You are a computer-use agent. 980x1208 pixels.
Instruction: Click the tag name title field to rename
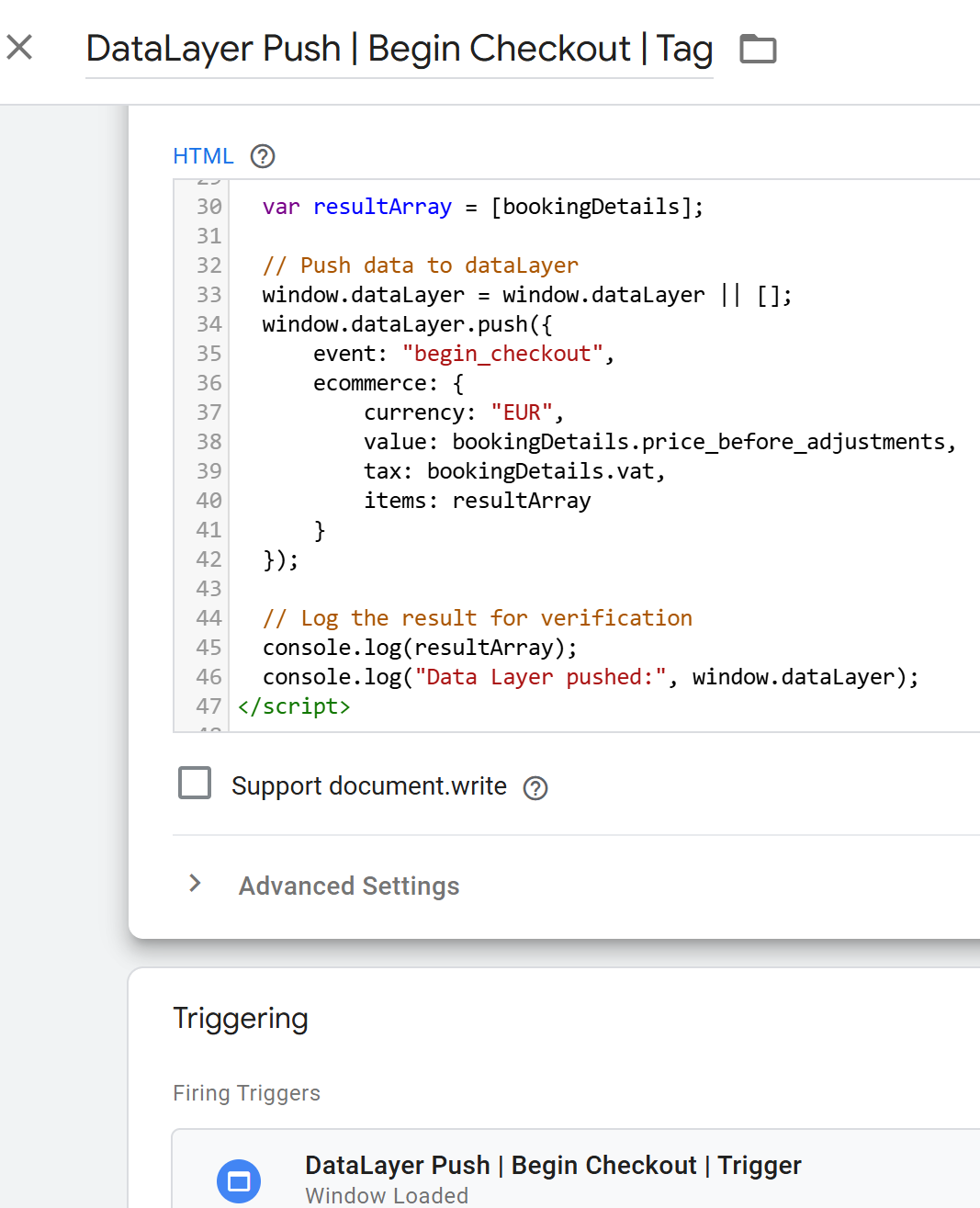pos(399,49)
